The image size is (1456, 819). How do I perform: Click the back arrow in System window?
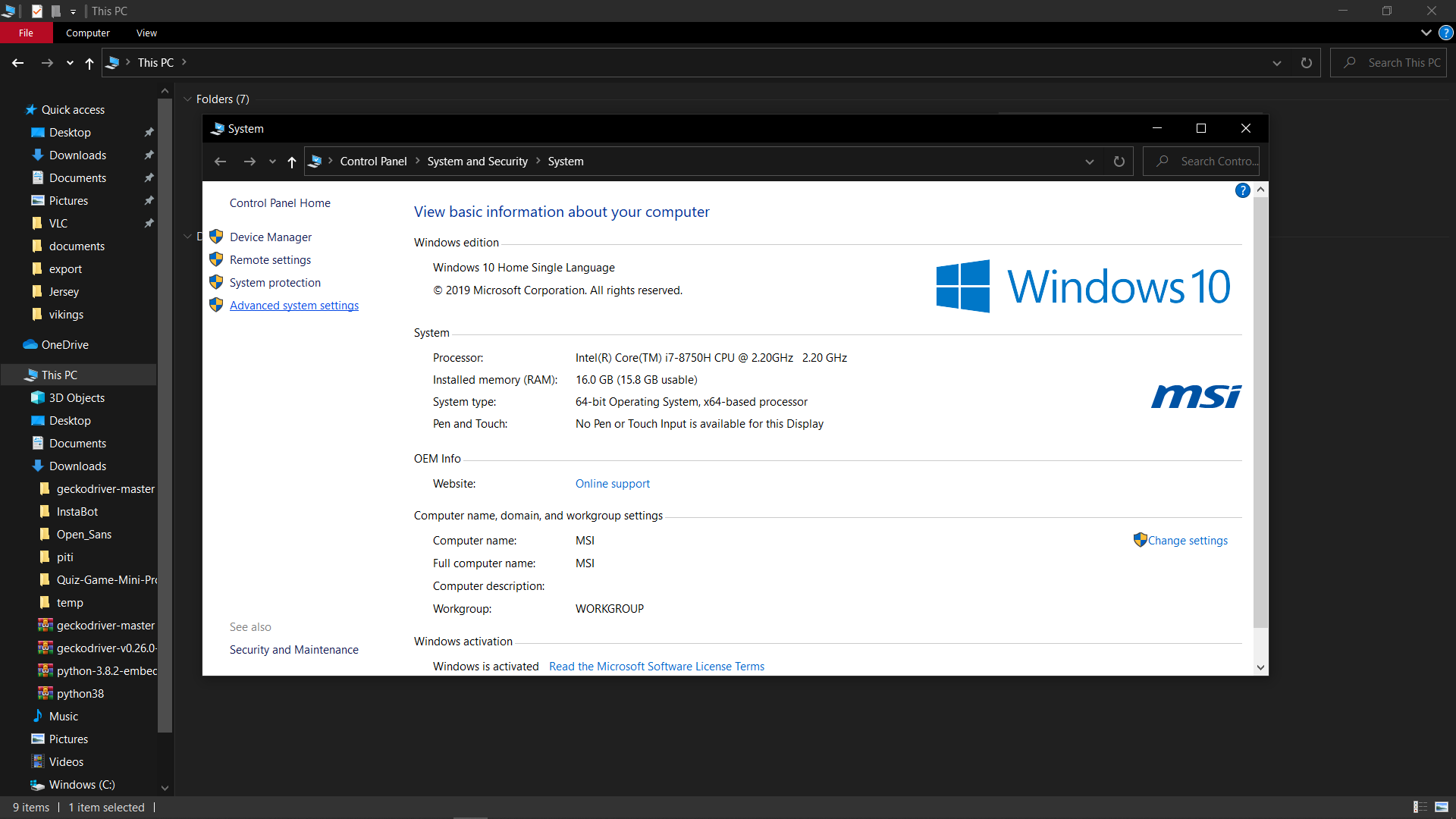coord(221,162)
